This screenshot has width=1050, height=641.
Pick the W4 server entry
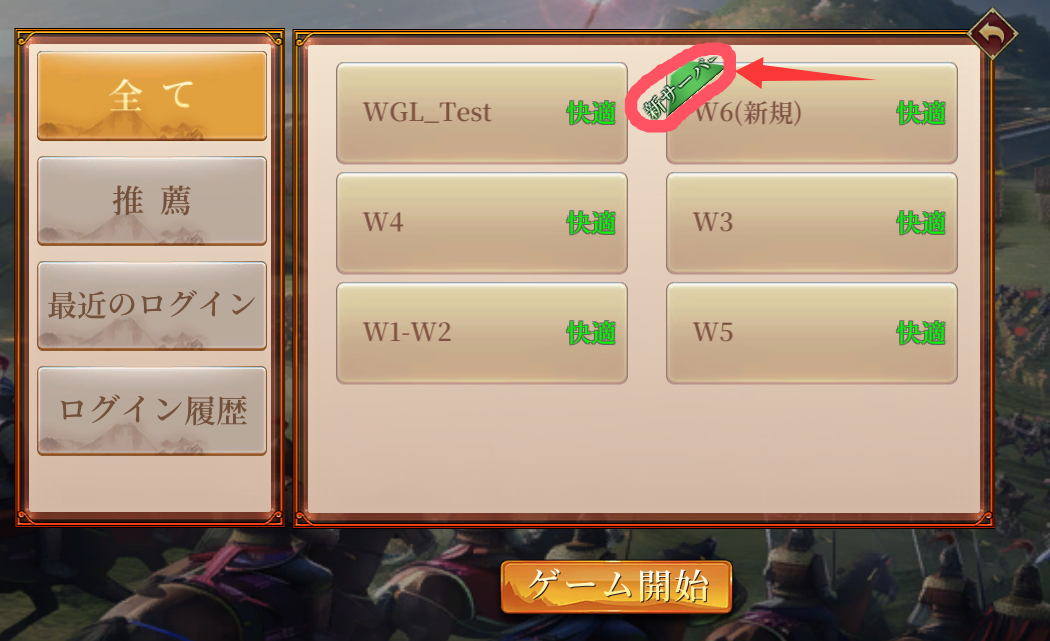(481, 223)
